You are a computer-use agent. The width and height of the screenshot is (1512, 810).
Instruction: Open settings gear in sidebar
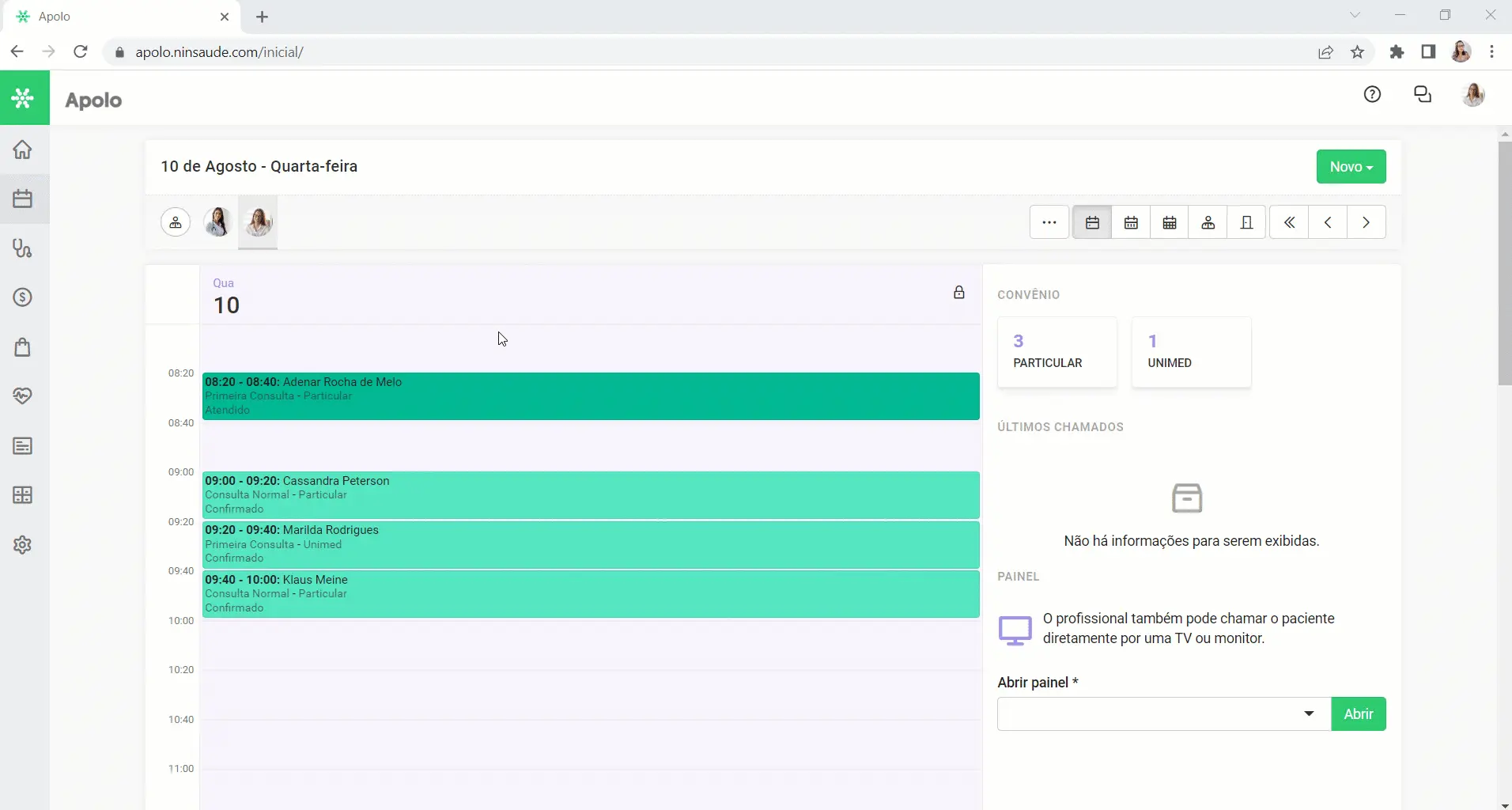coord(23,545)
